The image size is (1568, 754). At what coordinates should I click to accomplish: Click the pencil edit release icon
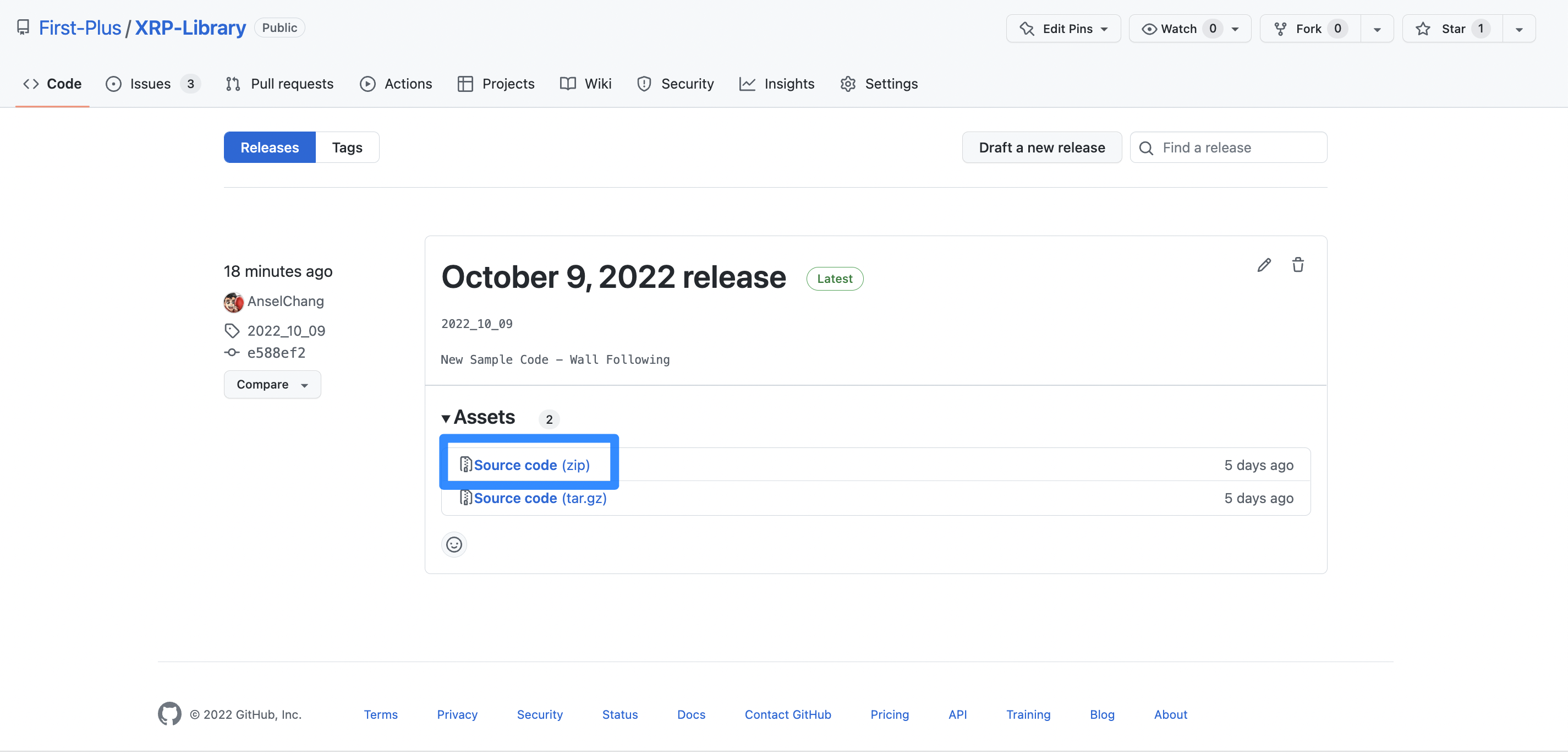pyautogui.click(x=1264, y=265)
